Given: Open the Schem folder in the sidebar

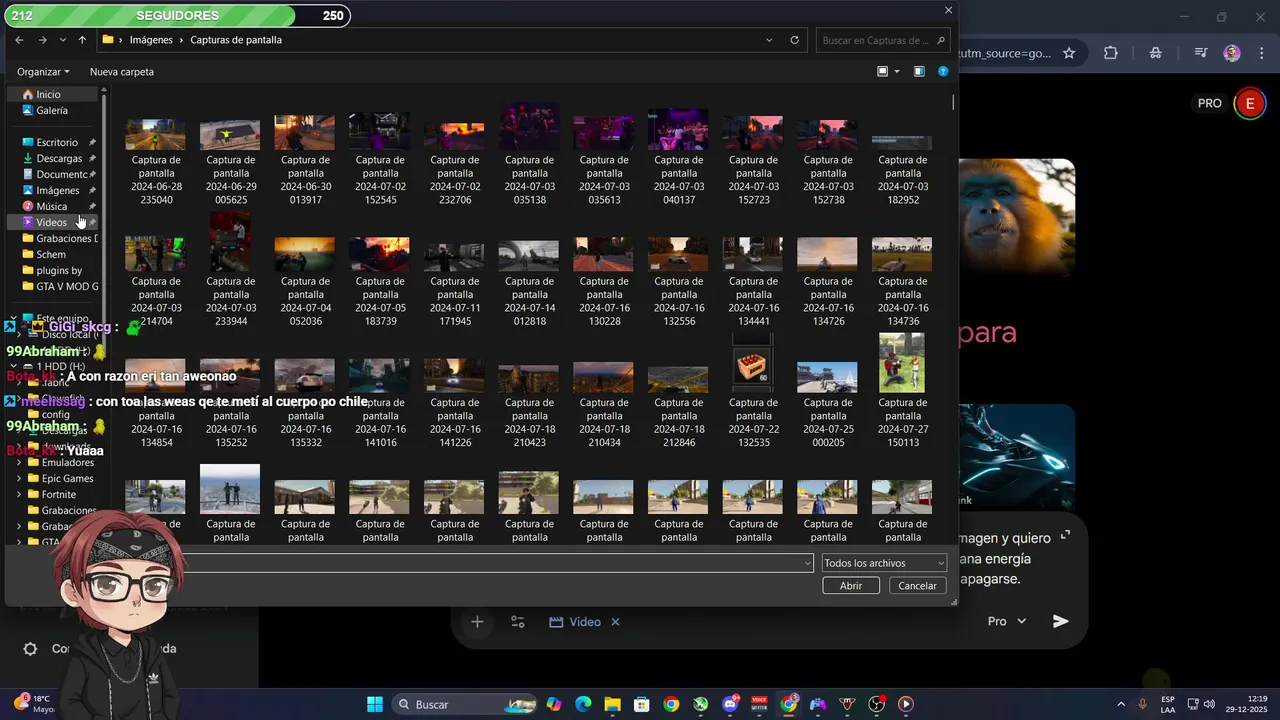Looking at the screenshot, I should pyautogui.click(x=51, y=254).
